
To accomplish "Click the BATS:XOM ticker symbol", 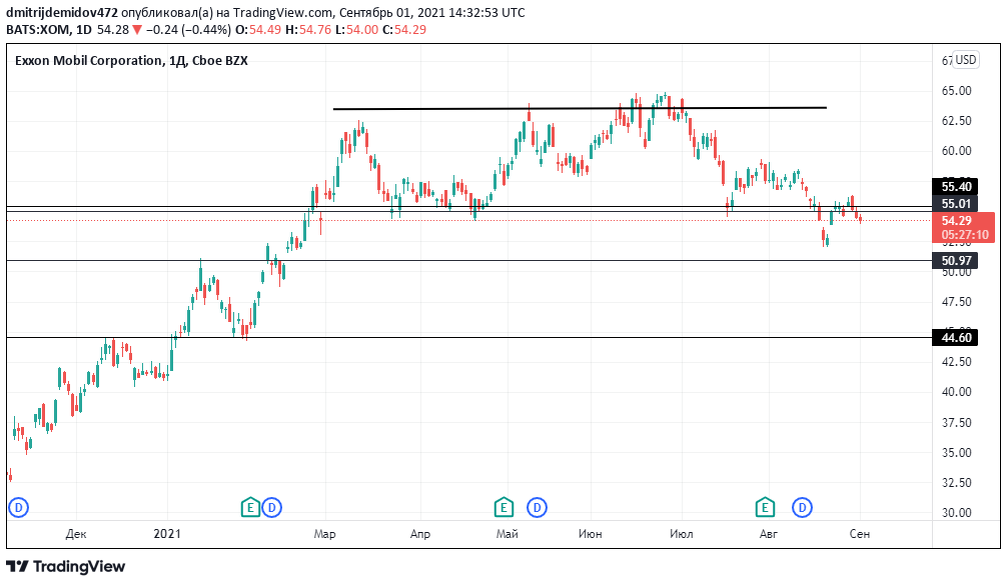I will pos(37,30).
